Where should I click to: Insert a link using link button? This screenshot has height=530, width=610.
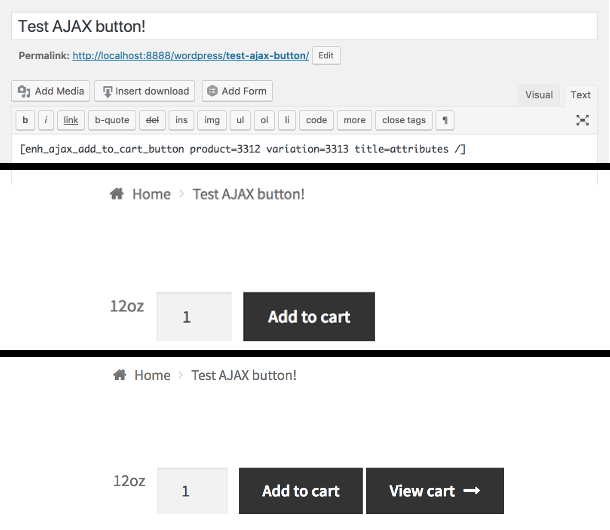point(71,120)
